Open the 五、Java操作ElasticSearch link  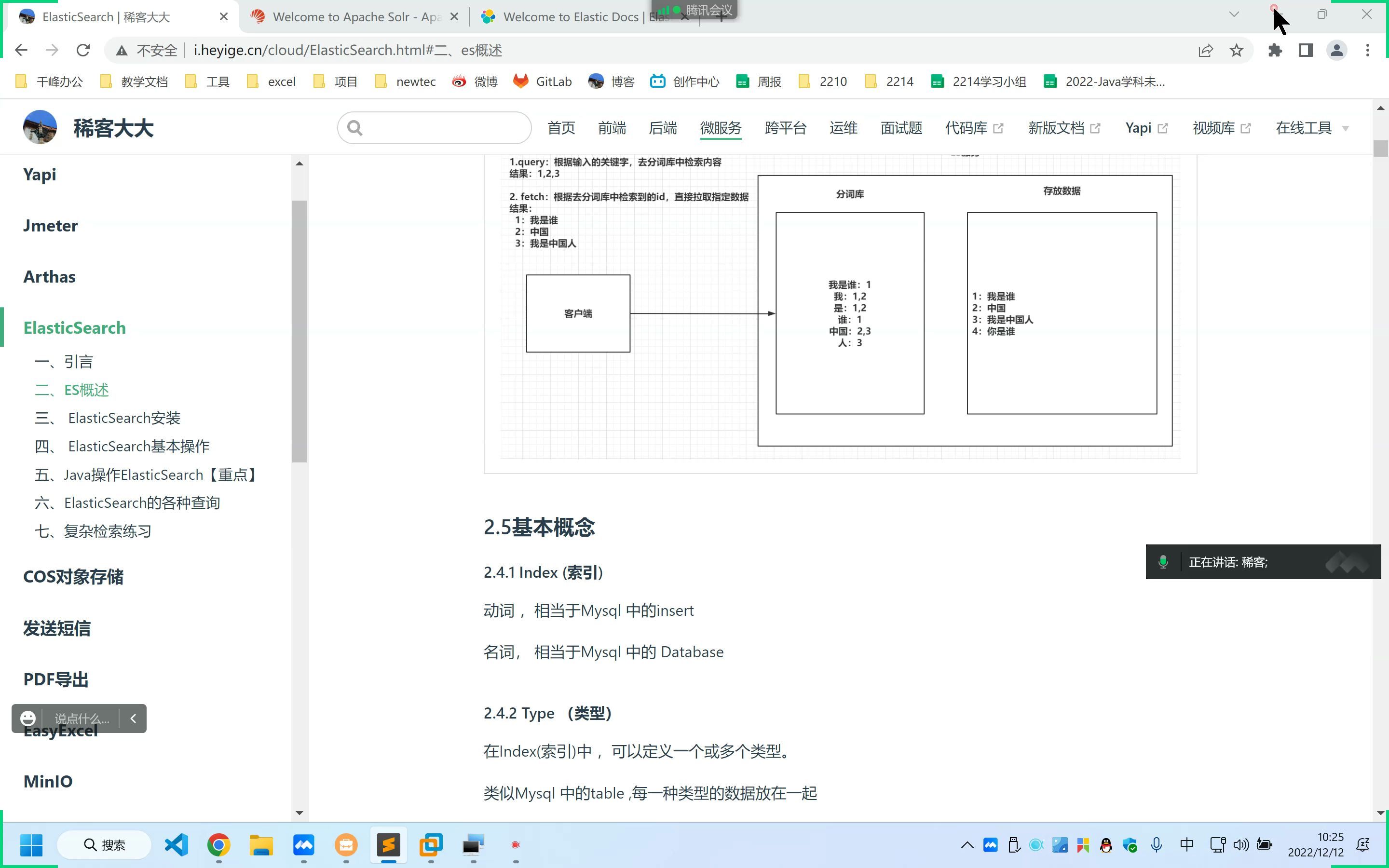[148, 474]
